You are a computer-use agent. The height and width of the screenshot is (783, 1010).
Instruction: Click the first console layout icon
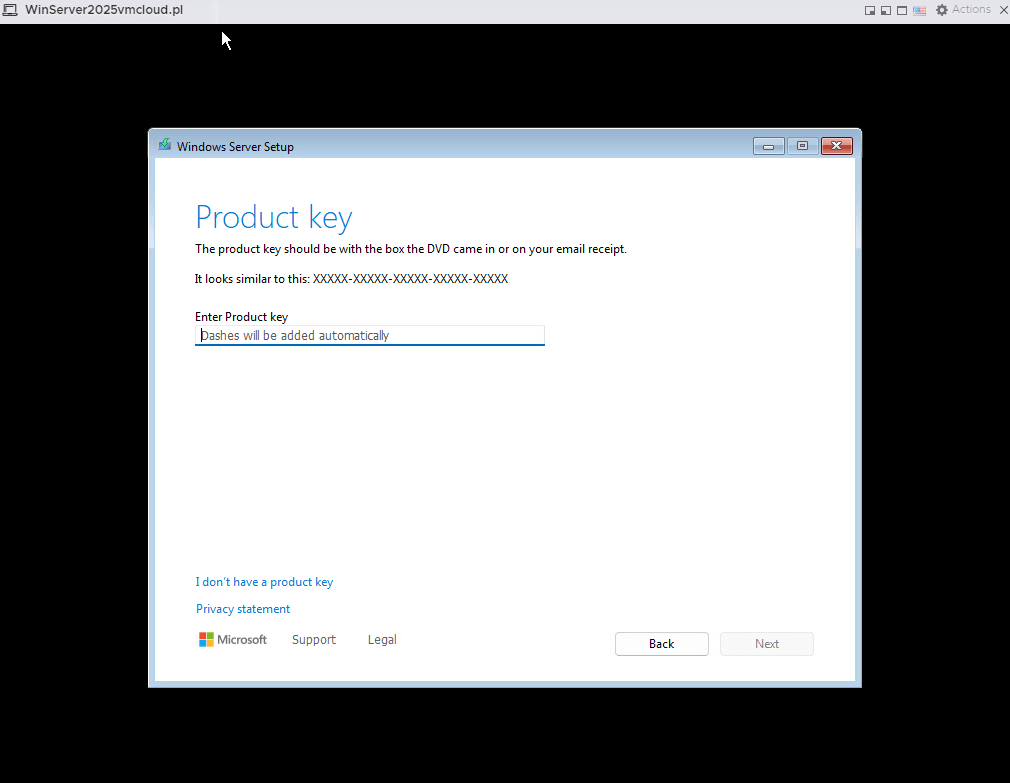(x=870, y=10)
